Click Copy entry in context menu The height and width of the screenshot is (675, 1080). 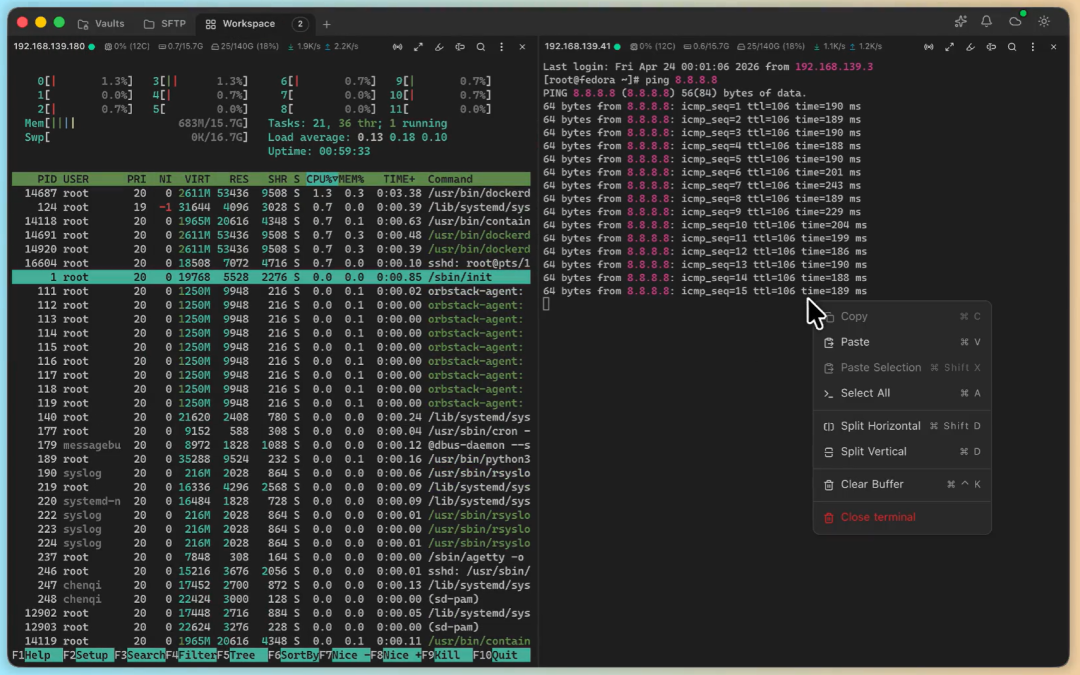902,317
